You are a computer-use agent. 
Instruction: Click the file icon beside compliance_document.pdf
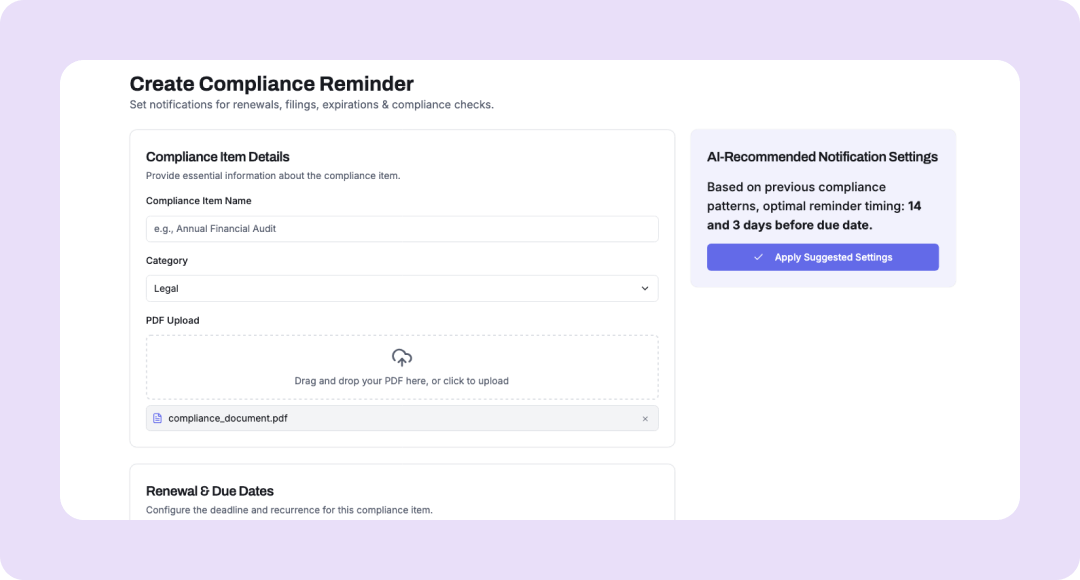pyautogui.click(x=157, y=418)
